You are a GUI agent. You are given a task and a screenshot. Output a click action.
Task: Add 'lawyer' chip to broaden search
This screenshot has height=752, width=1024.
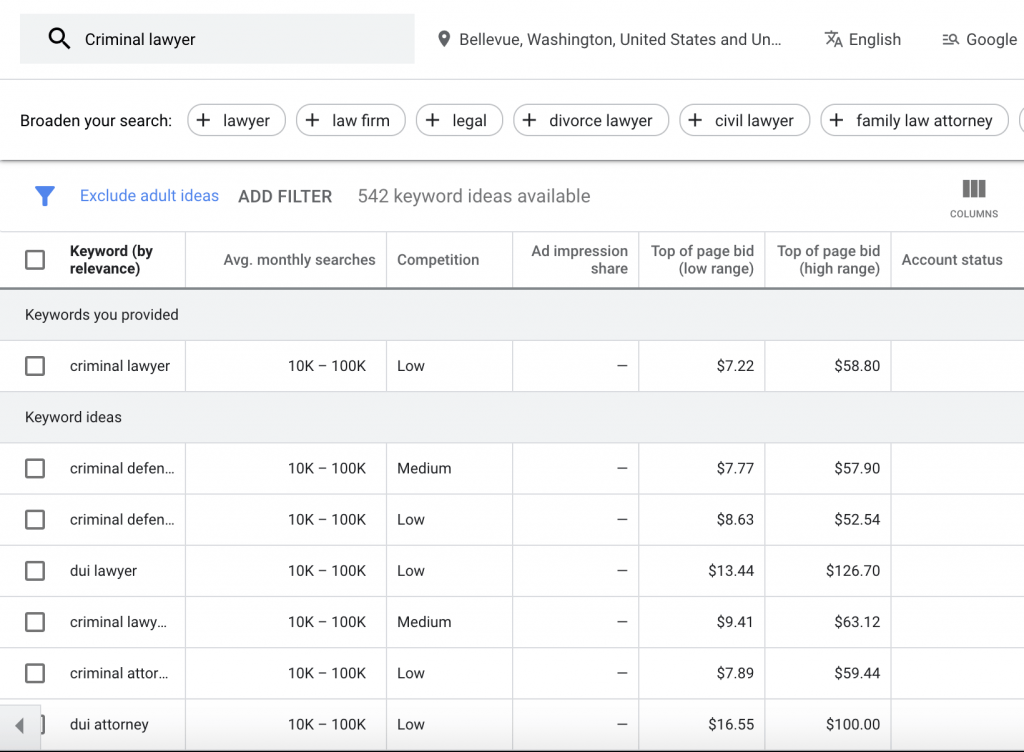point(235,121)
